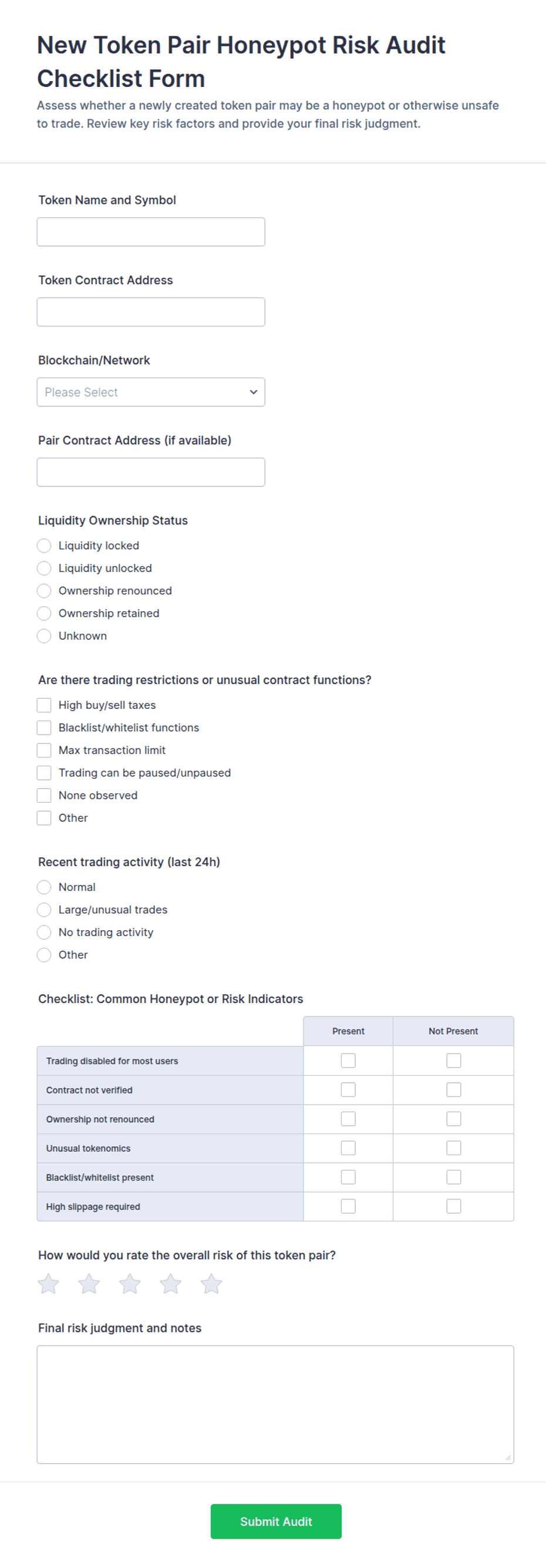
Task: Open the Blockchain/Network dropdown chevron
Action: click(x=253, y=392)
